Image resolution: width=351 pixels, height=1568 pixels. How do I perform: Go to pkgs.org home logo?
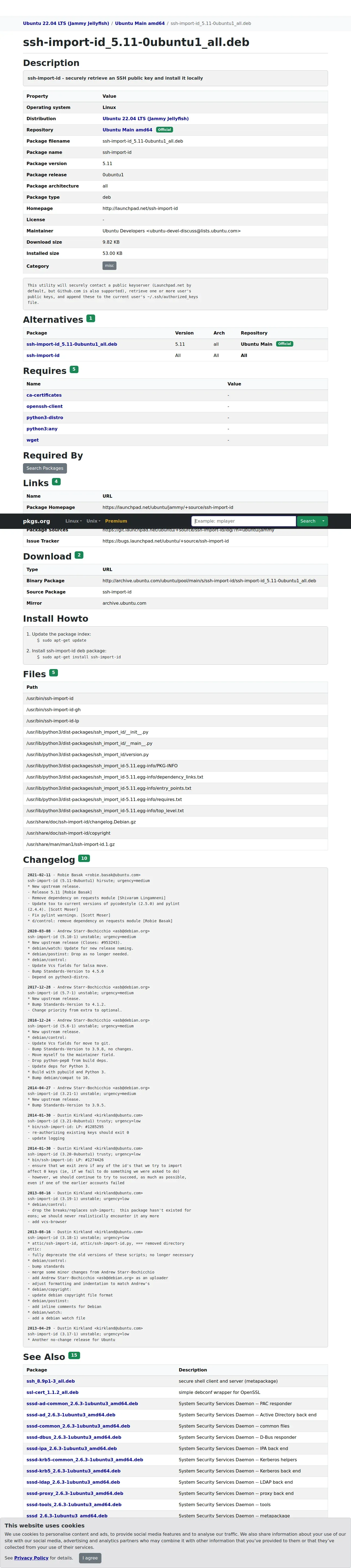point(37,521)
